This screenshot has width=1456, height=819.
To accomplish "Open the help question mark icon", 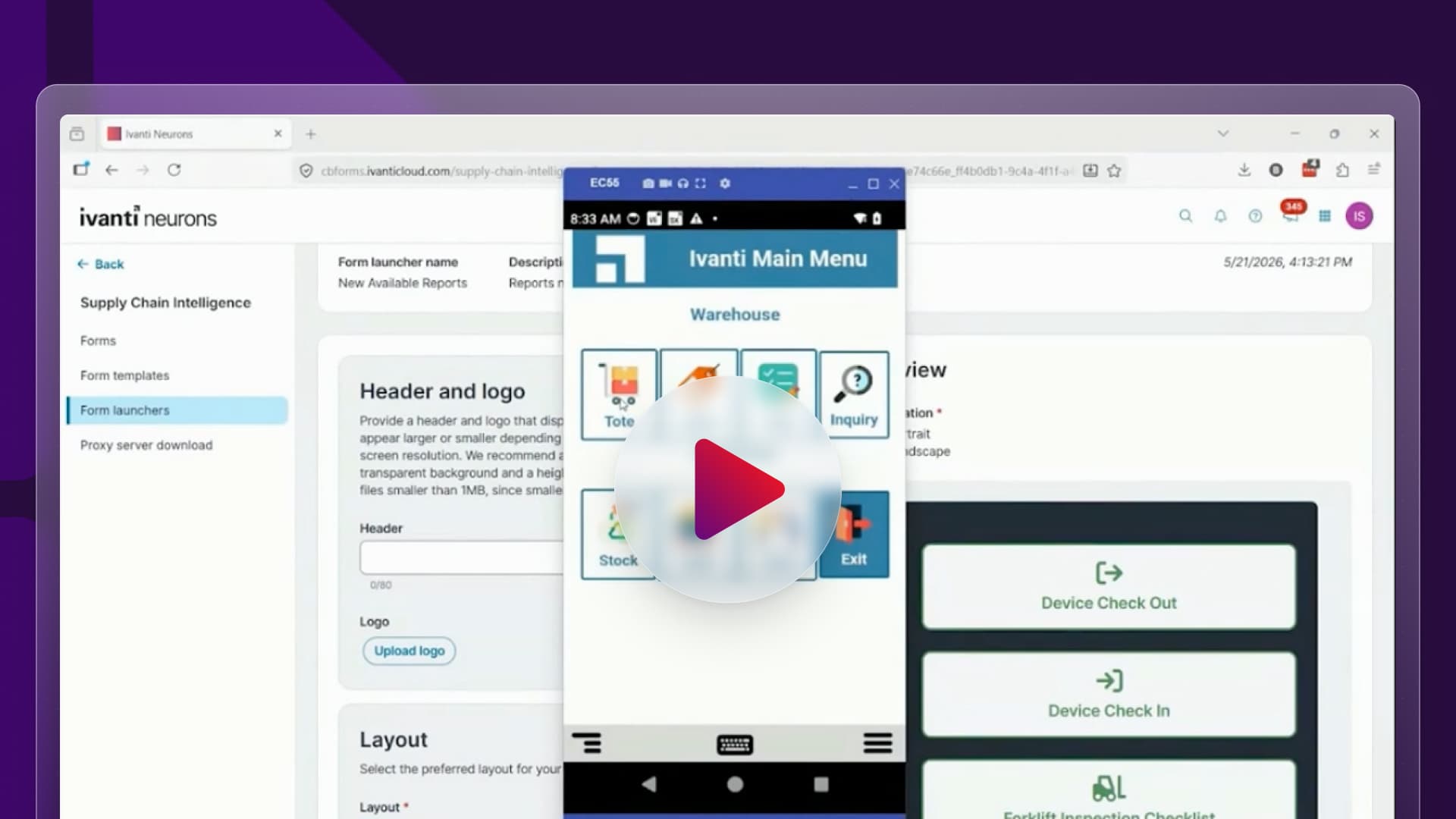I will click(x=1256, y=216).
